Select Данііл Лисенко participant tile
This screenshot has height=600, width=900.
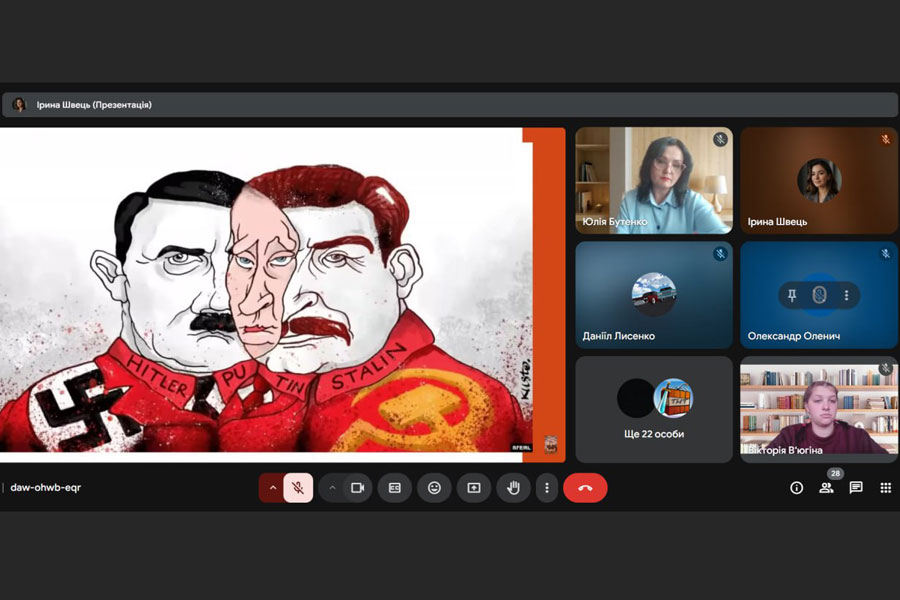pyautogui.click(x=654, y=295)
